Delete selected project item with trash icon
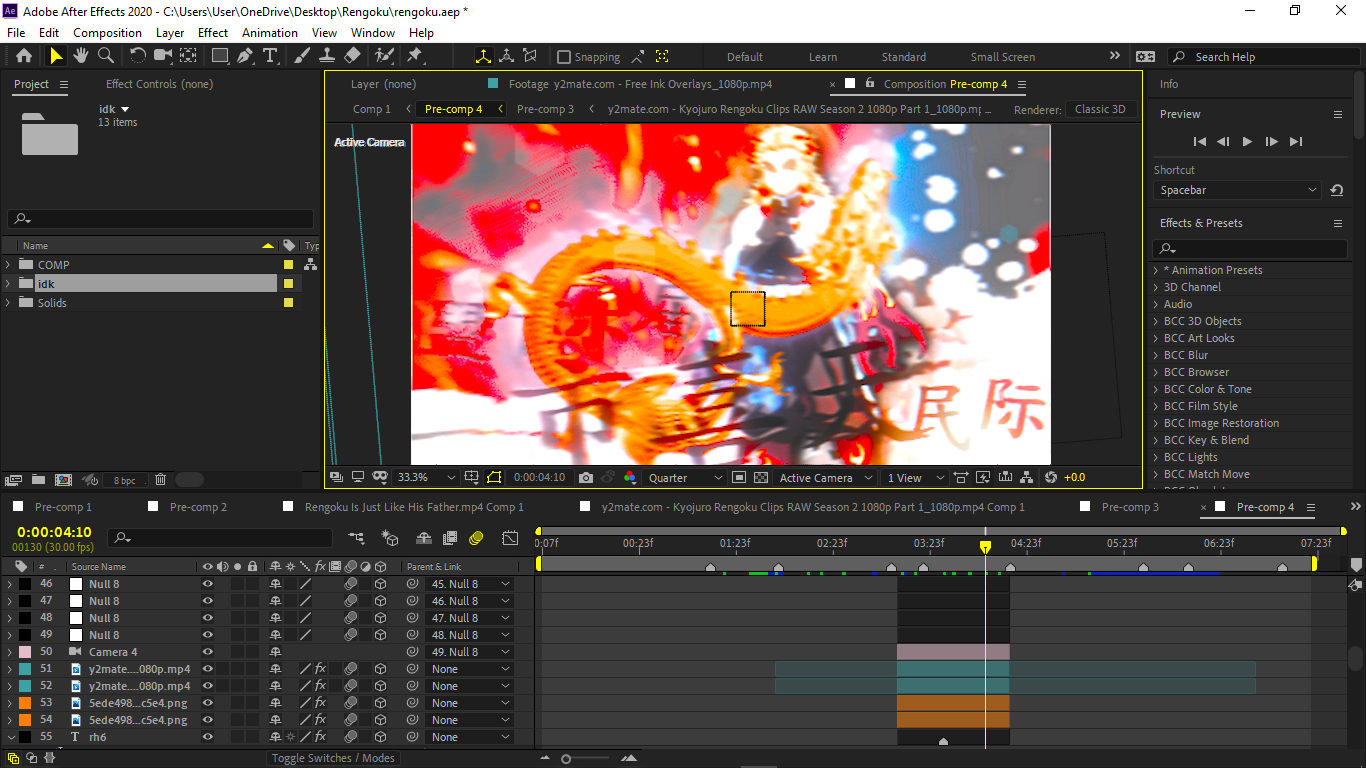Viewport: 1366px width, 768px height. (160, 480)
